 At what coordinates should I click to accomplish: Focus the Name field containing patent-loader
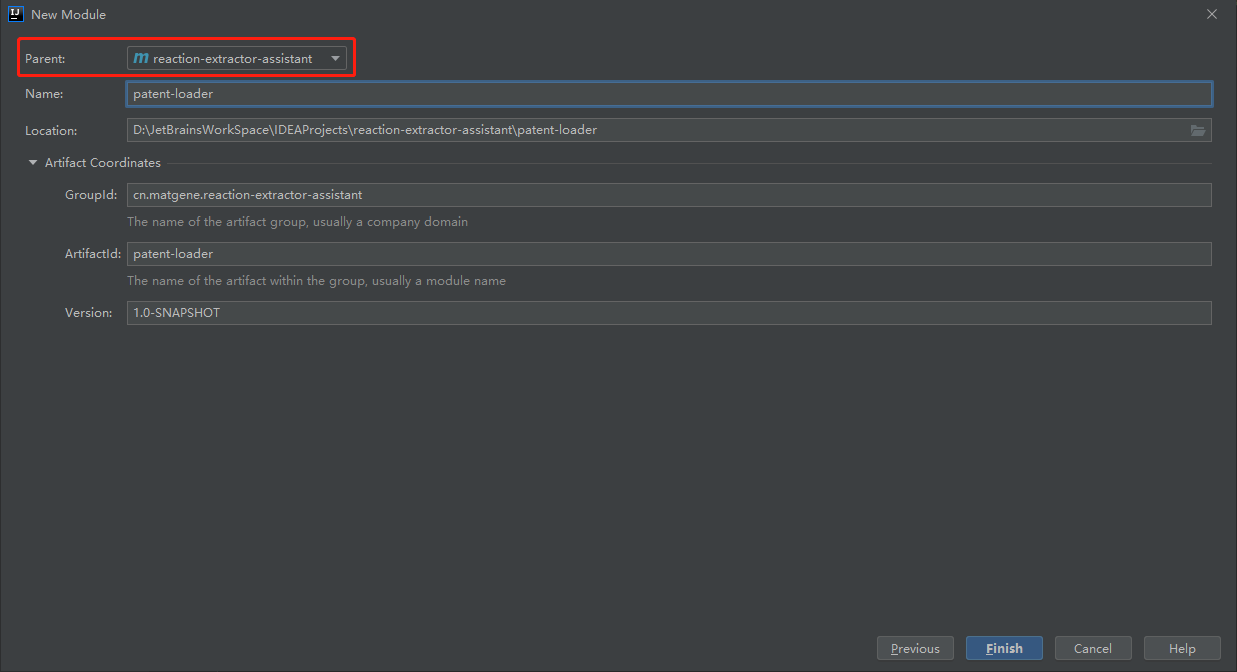668,94
